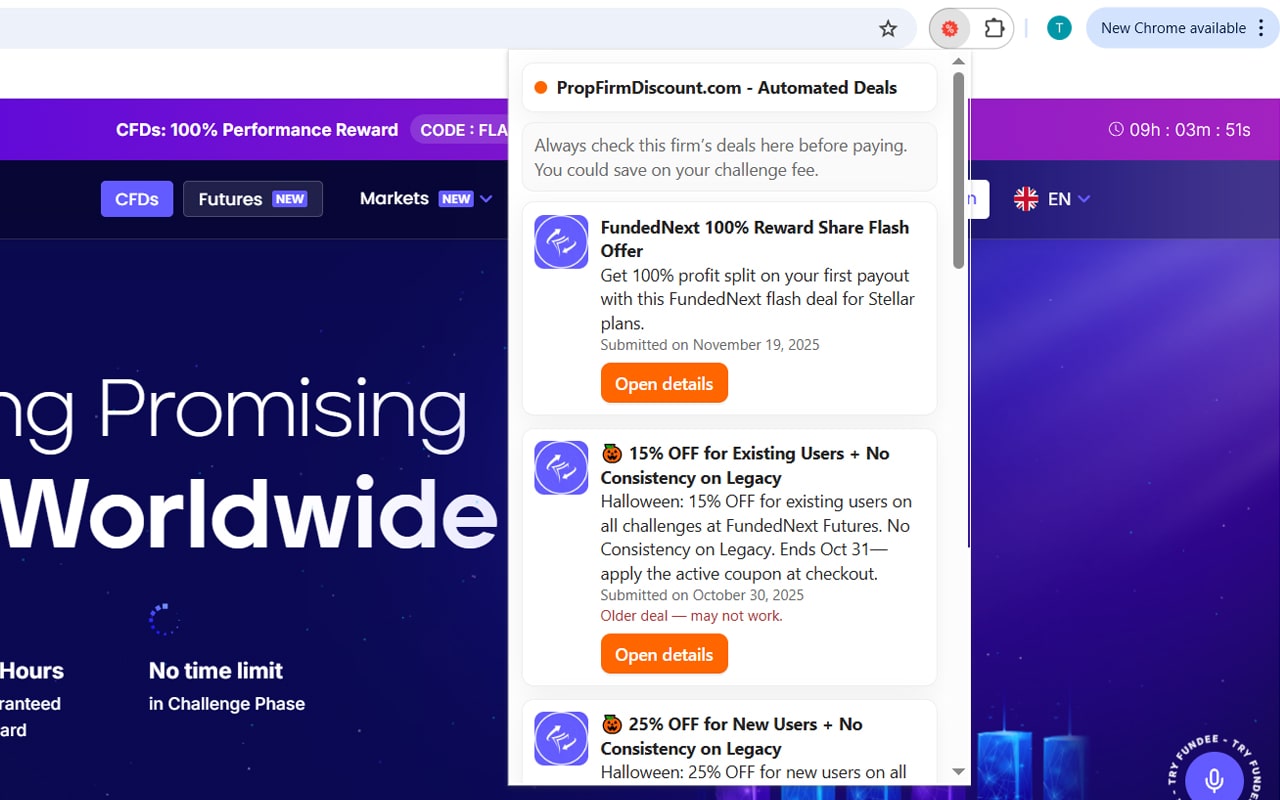Image resolution: width=1280 pixels, height=800 pixels.
Task: Open details for 15% OFF Existing Users deal
Action: 664,655
